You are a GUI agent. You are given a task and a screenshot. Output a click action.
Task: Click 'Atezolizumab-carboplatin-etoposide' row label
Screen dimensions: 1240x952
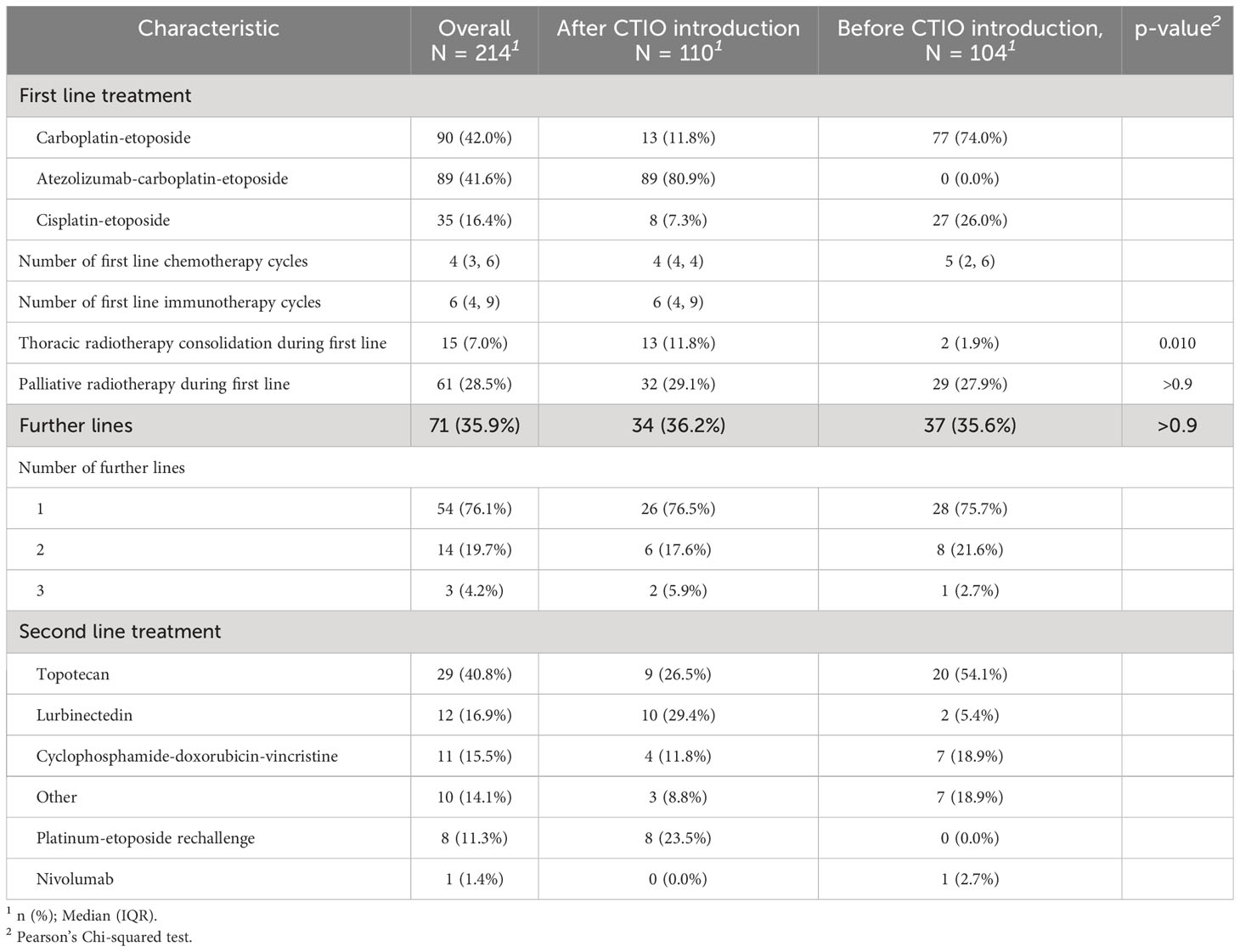[162, 178]
